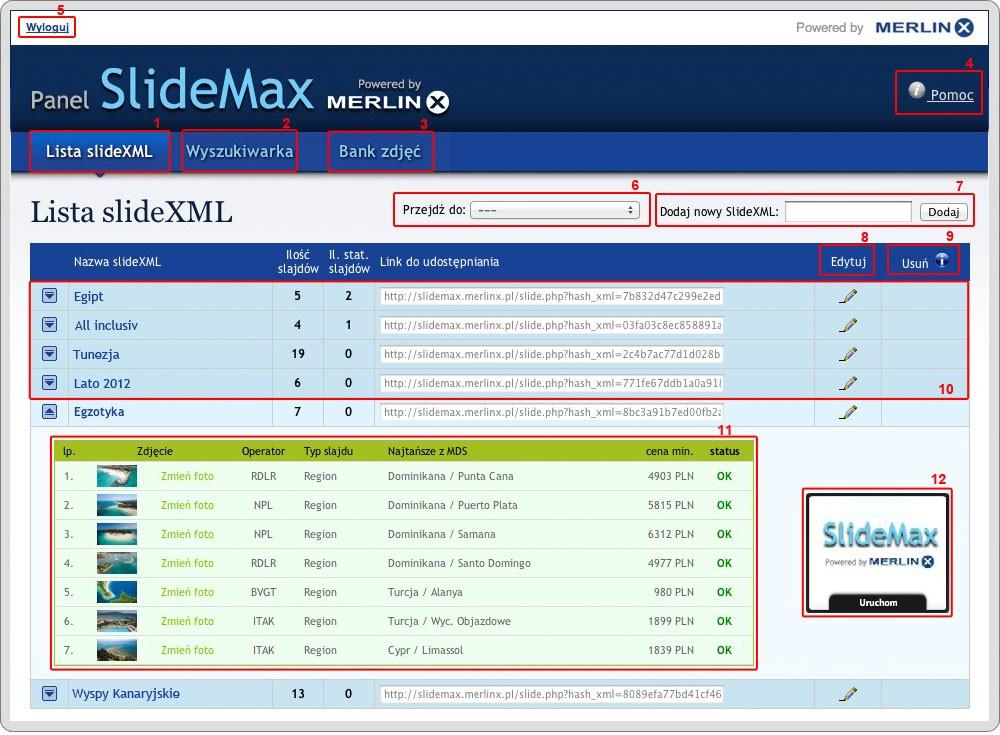Viewport: 1000px width, 735px height.
Task: Click Zmień foto for Wyc. Objazdowe
Action: pos(187,621)
